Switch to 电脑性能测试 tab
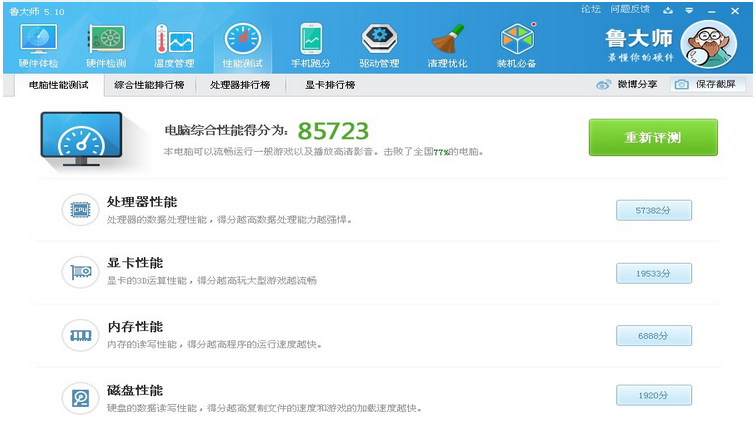Image resolution: width=756 pixels, height=447 pixels. tap(59, 85)
